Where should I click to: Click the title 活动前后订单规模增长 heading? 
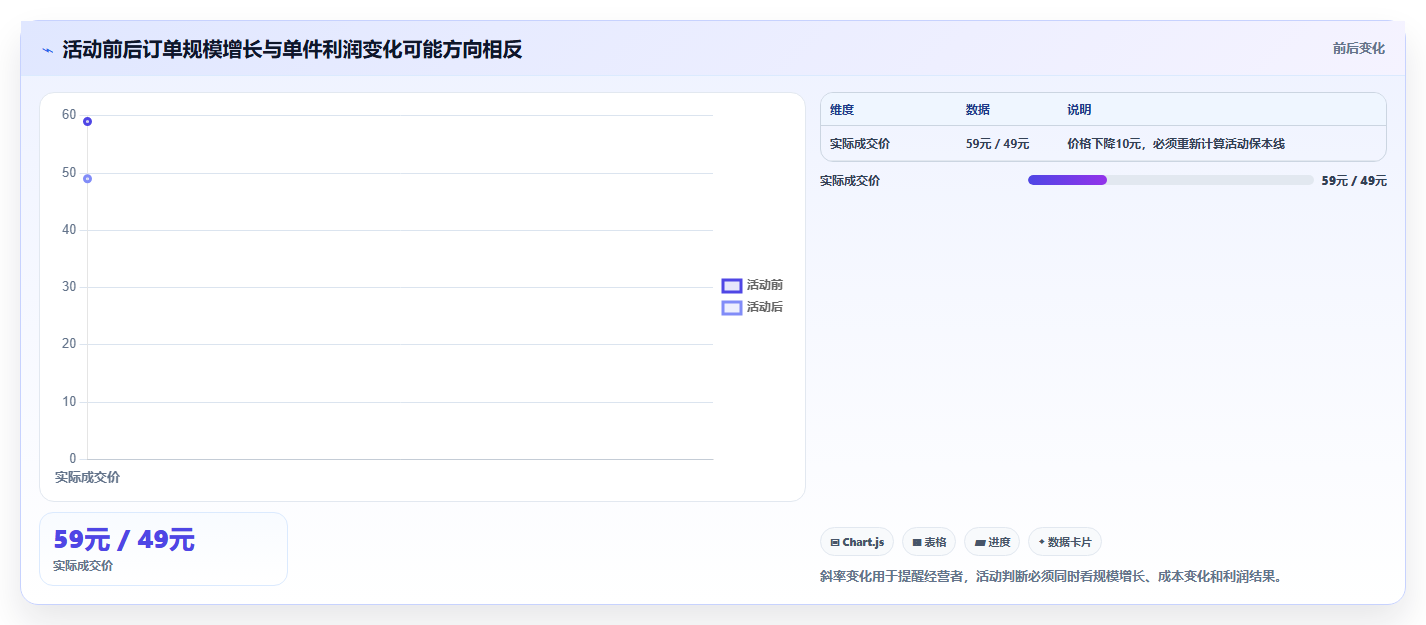click(292, 49)
